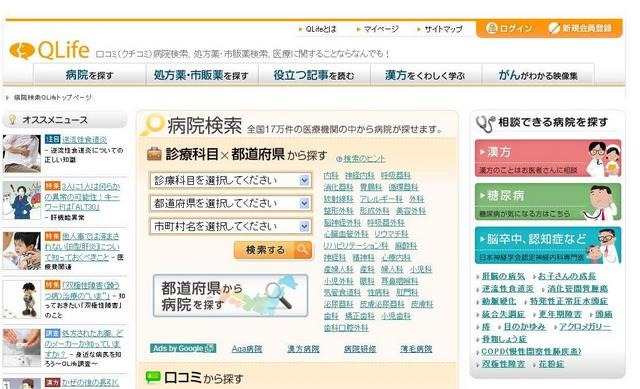Image resolution: width=640 pixels, height=389 pixels.
Task: Click the arrow bullet before サイトマップ
Action: (x=419, y=29)
